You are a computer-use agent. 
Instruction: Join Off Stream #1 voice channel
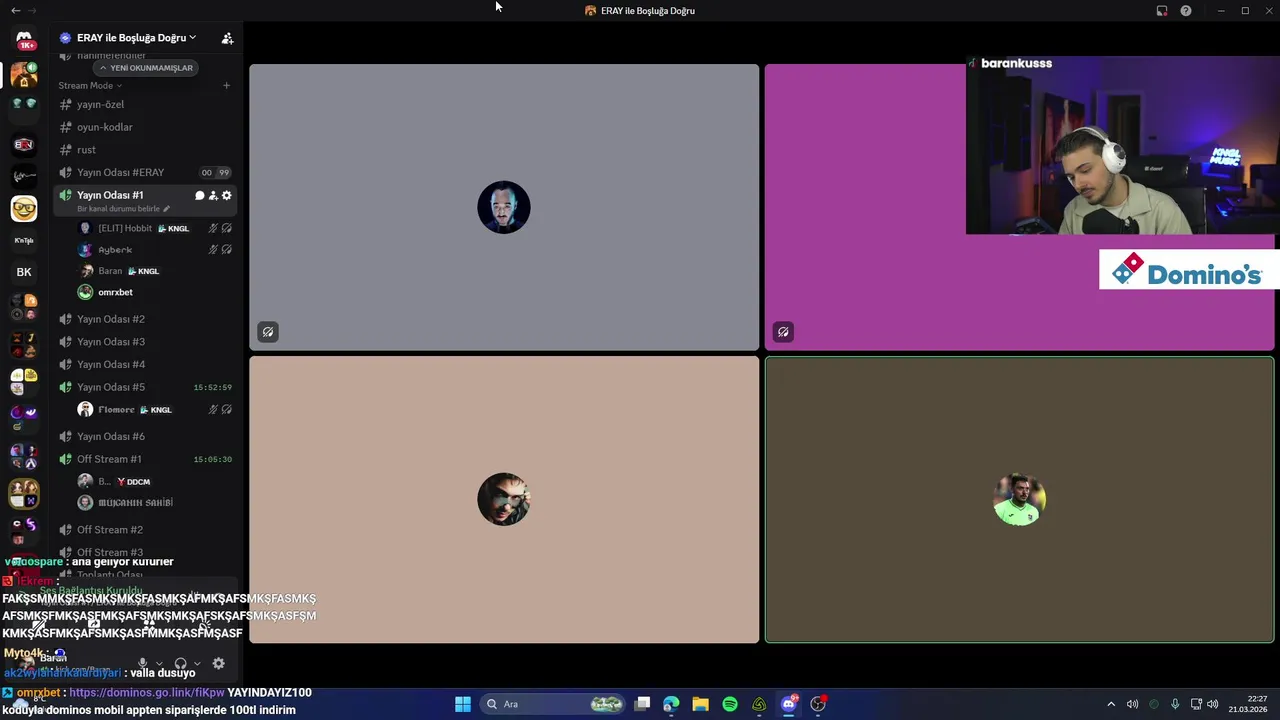point(145,459)
